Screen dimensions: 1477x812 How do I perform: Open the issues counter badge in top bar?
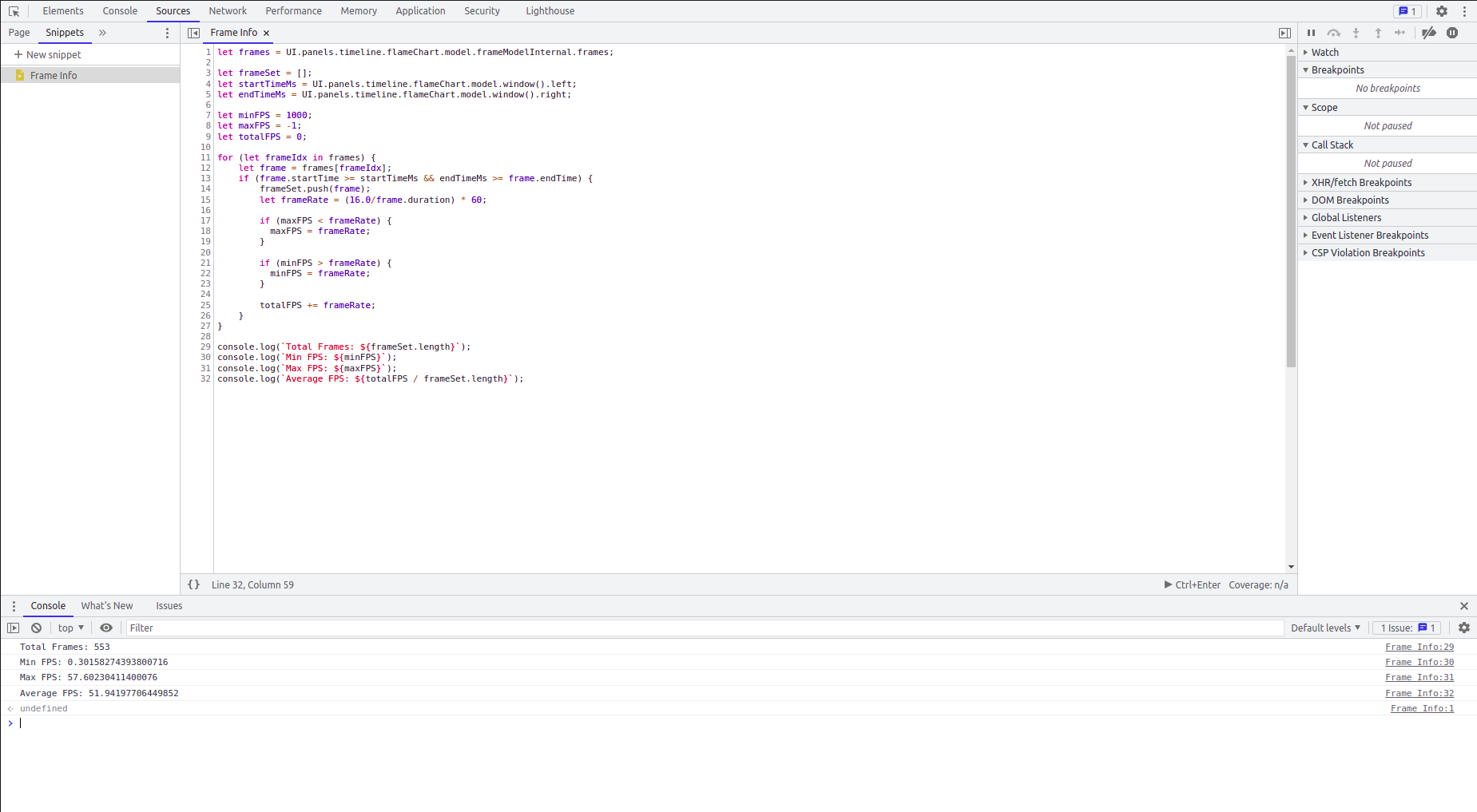(x=1408, y=11)
